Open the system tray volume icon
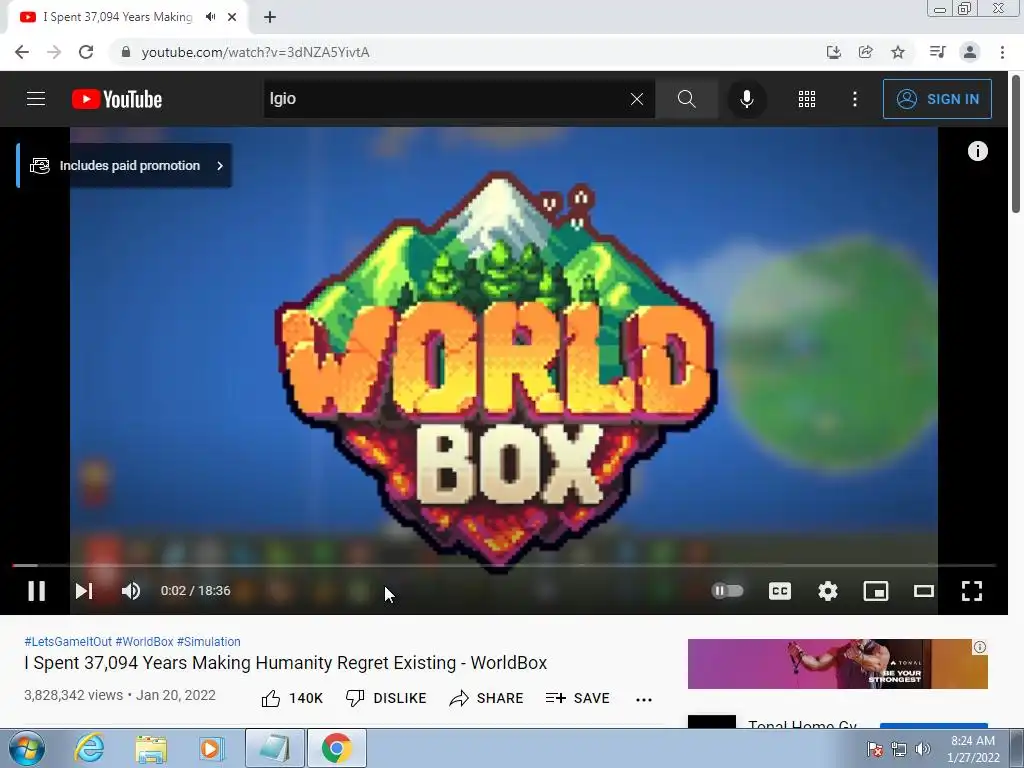Viewport: 1024px width, 768px height. pos(923,749)
